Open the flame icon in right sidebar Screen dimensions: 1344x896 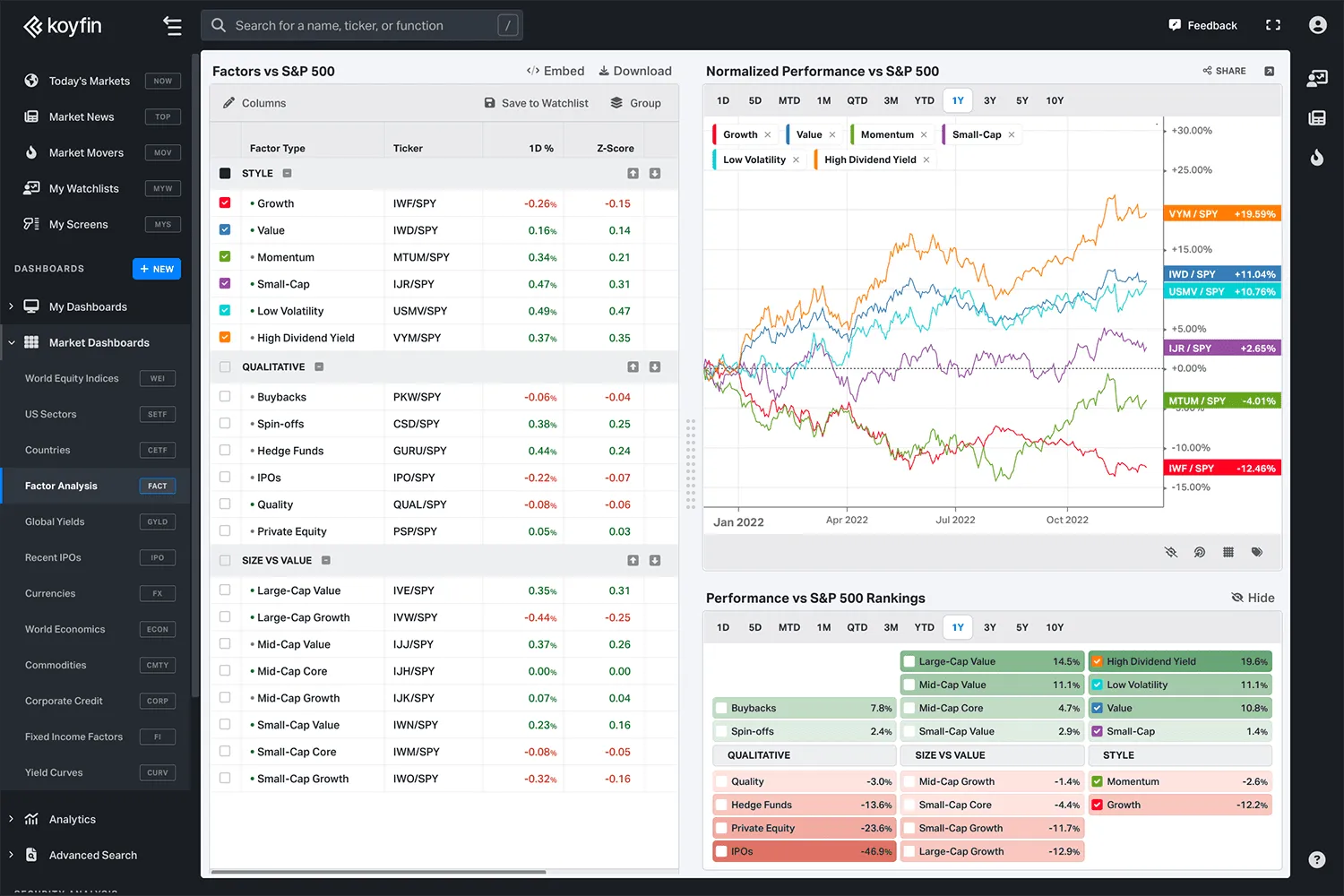(x=1317, y=158)
